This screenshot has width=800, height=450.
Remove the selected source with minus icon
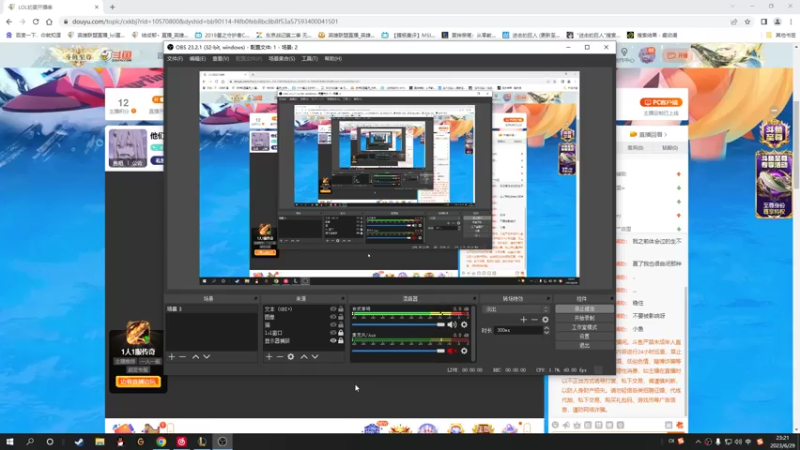[280, 357]
